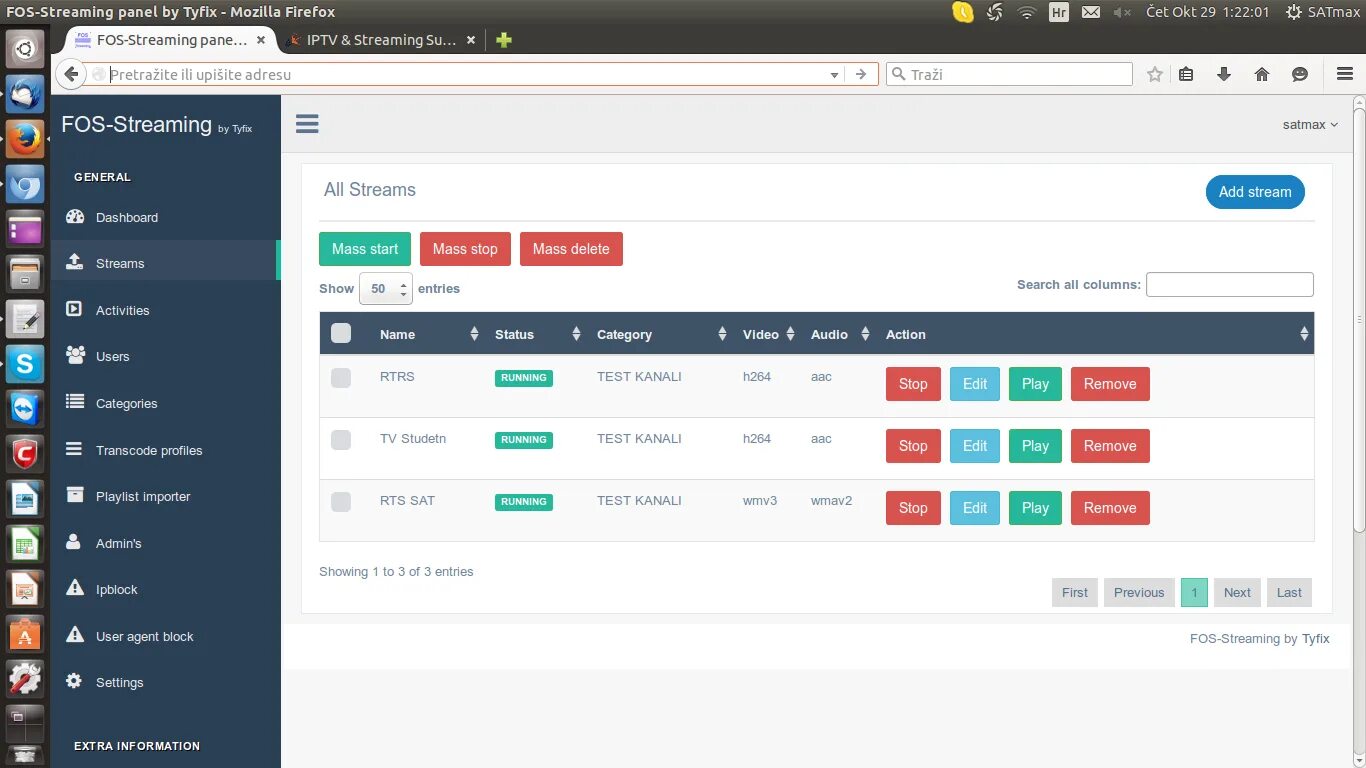Click the User agent block warning icon

click(x=74, y=635)
